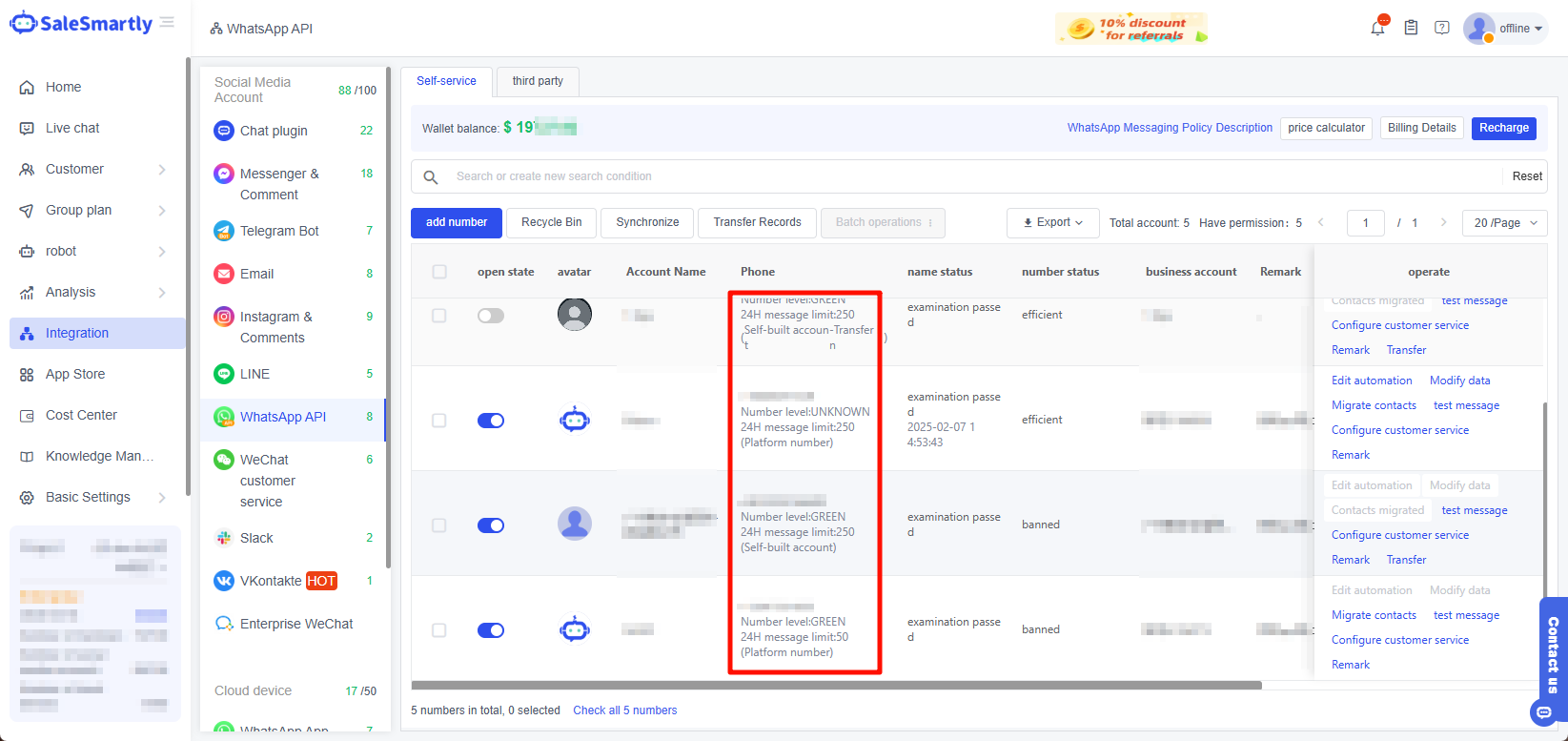The height and width of the screenshot is (741, 1568).
Task: Click the search magnifier icon
Action: click(x=431, y=176)
